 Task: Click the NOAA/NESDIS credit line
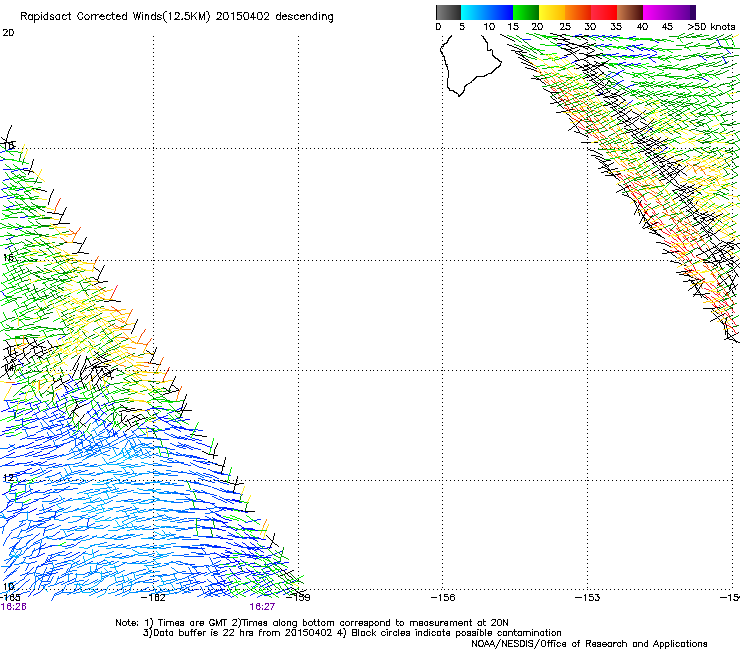(x=589, y=644)
